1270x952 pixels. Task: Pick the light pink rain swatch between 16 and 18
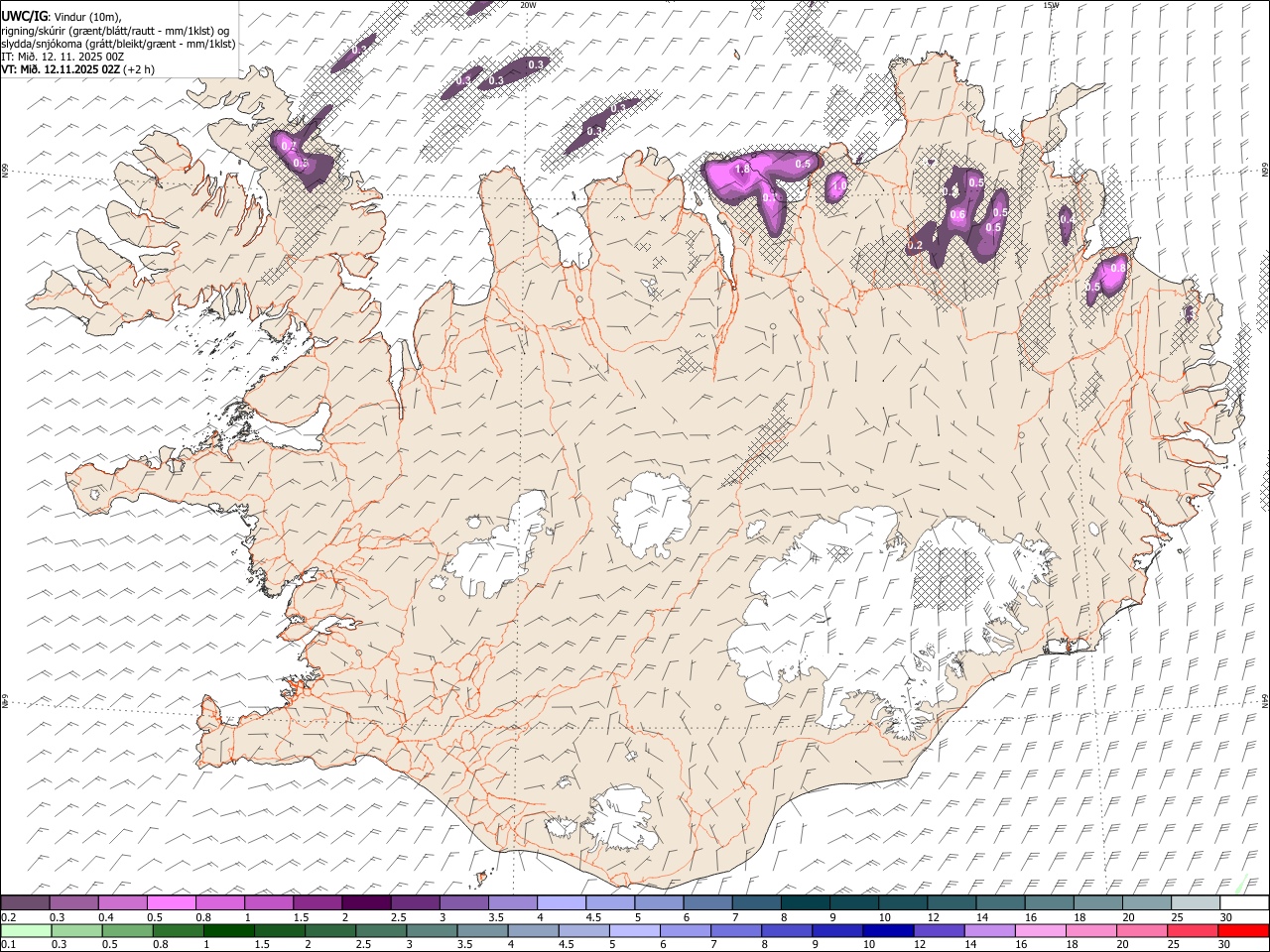[1041, 930]
